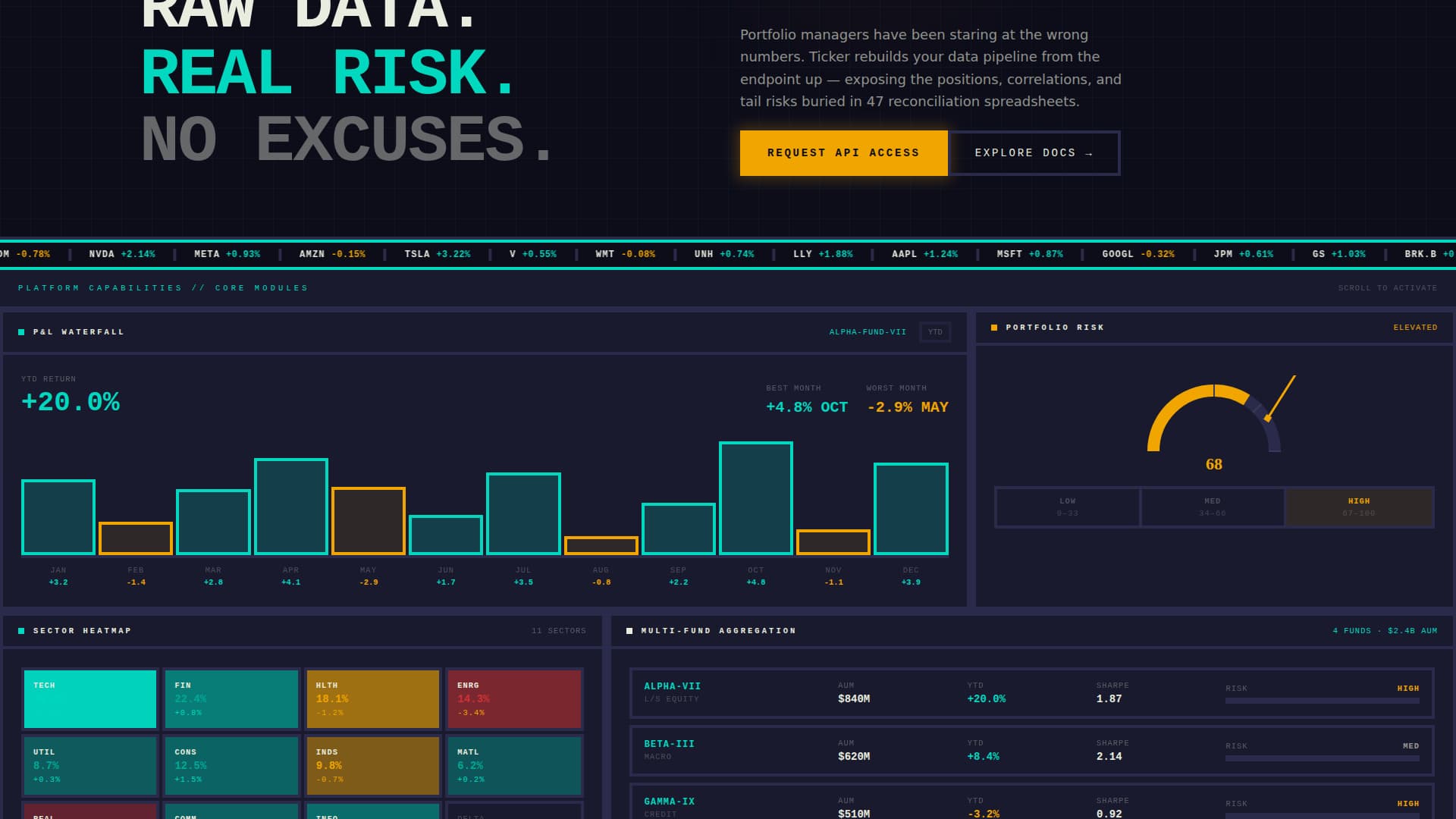
Task: Open the TECH sector heatmap tile
Action: [90, 699]
